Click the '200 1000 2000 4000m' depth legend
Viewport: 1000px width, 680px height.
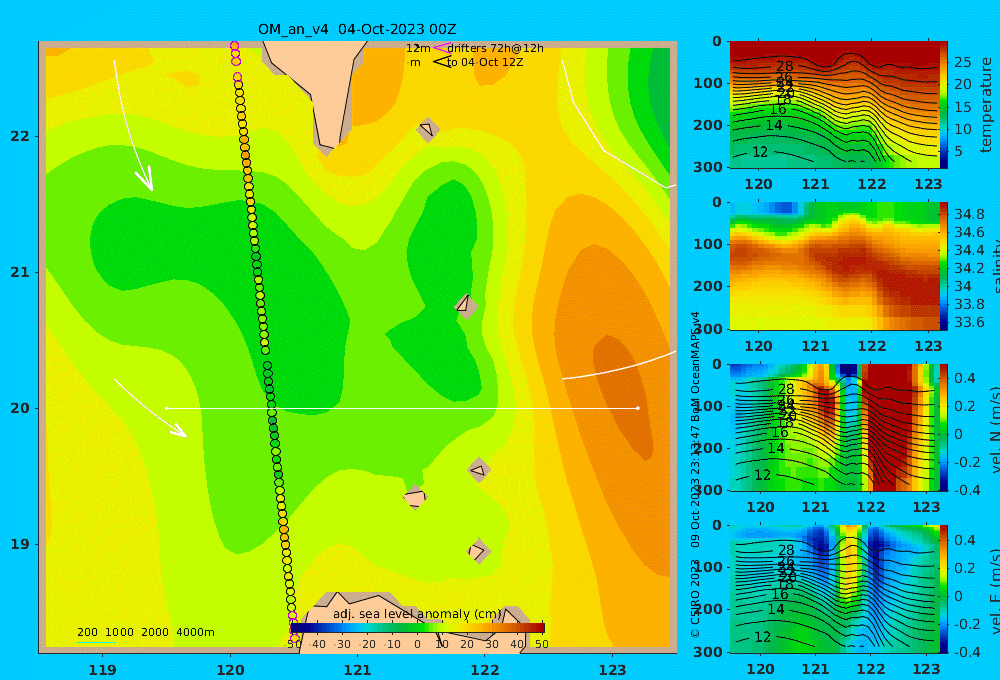[145, 632]
